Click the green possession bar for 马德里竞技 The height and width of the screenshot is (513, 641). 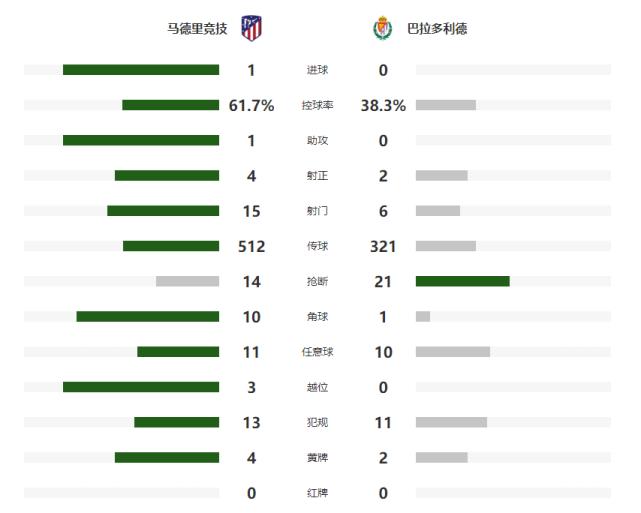coord(170,105)
